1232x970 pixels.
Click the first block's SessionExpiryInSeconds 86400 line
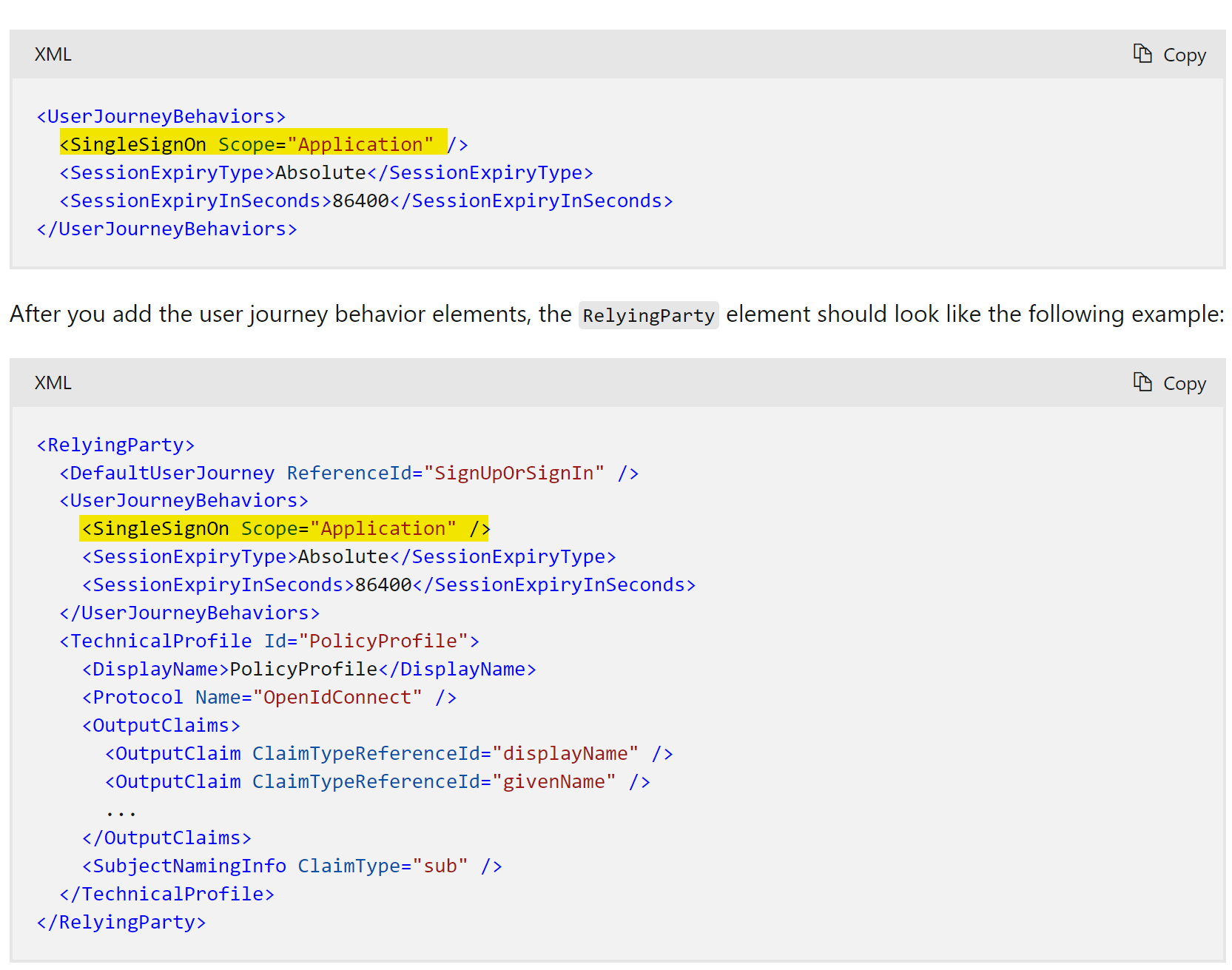[x=366, y=201]
